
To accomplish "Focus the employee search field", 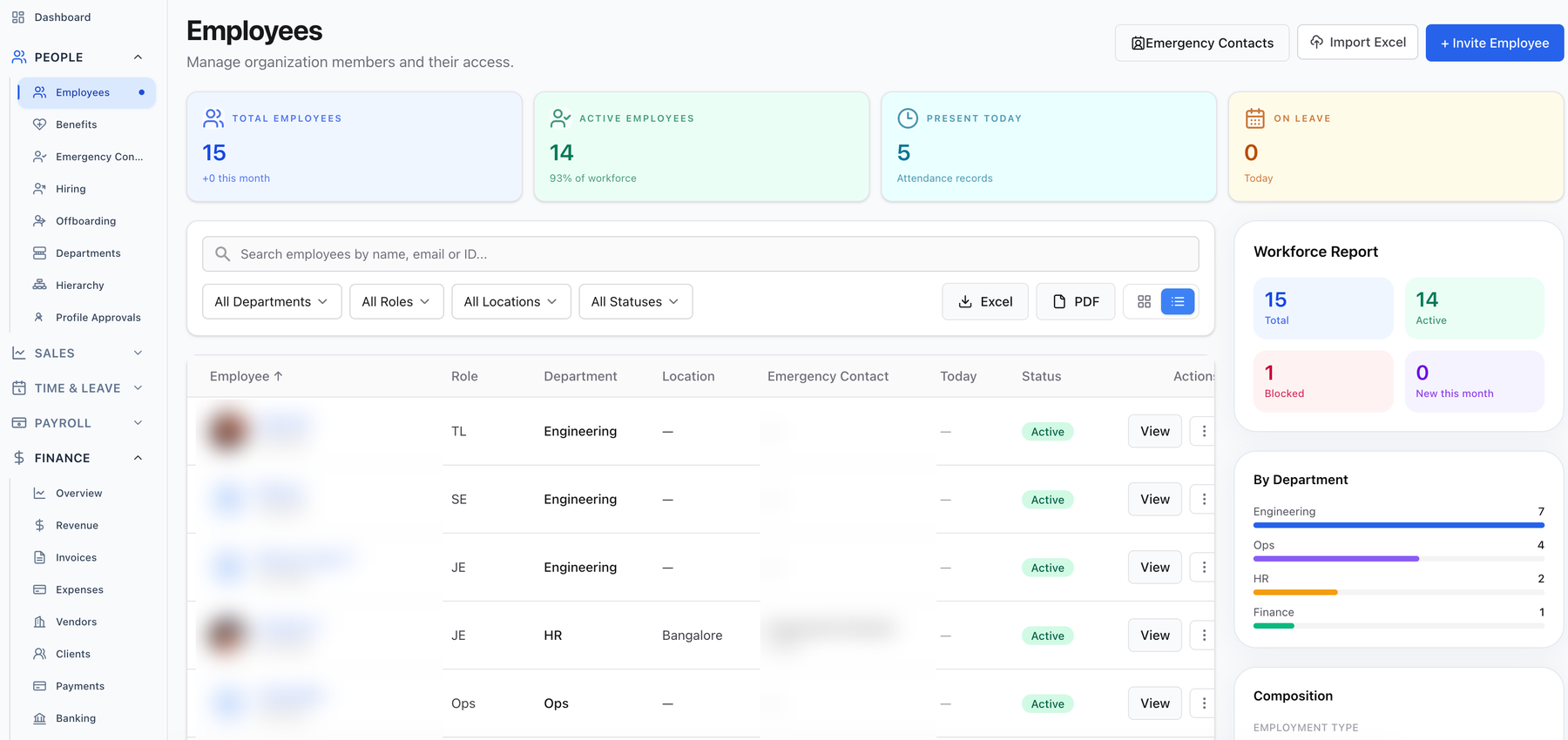I will pyautogui.click(x=700, y=254).
